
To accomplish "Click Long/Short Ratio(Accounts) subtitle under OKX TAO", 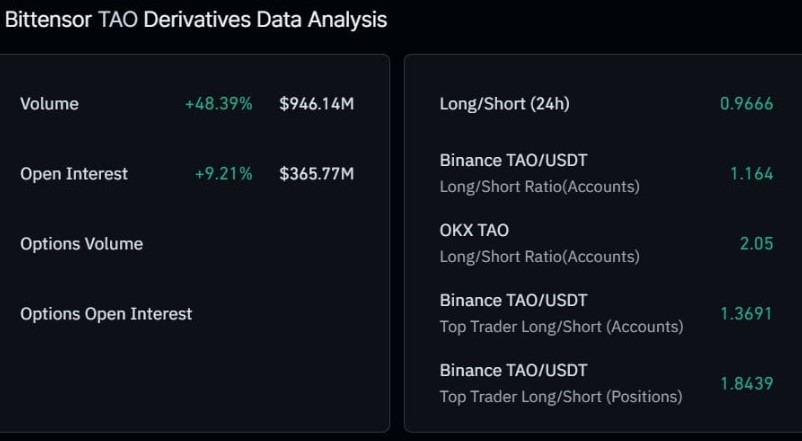I will tap(540, 256).
